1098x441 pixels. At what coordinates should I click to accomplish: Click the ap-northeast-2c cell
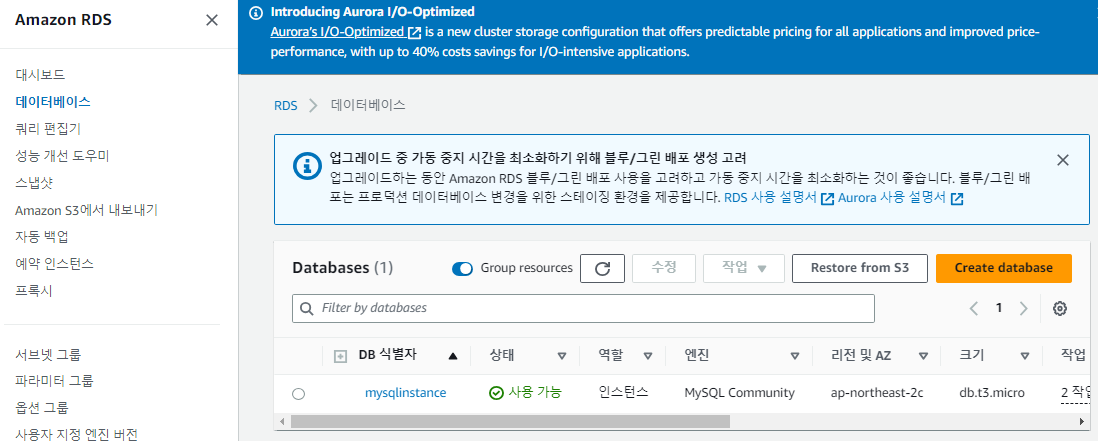point(877,393)
